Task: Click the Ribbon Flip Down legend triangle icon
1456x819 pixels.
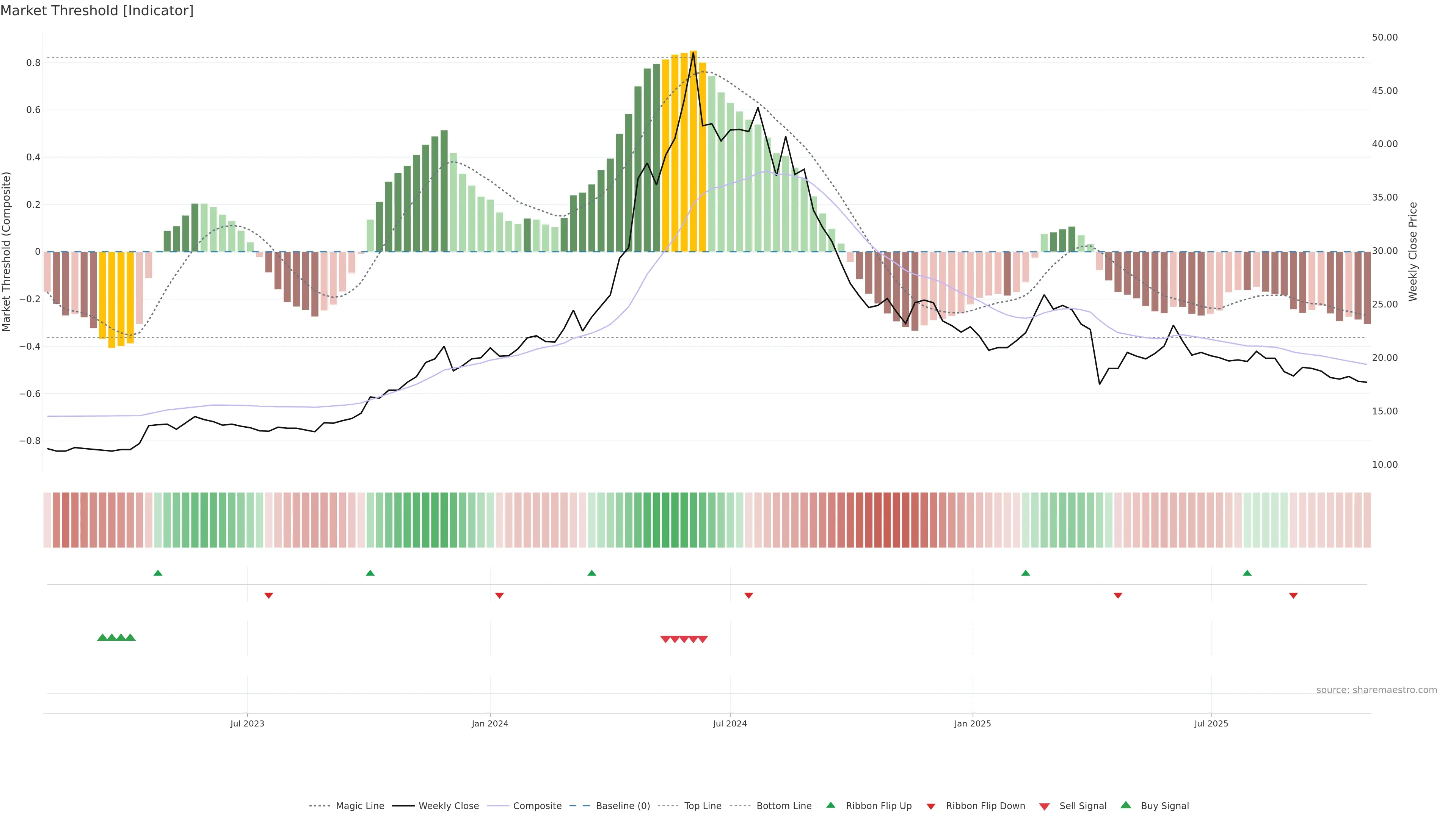Action: (x=931, y=806)
